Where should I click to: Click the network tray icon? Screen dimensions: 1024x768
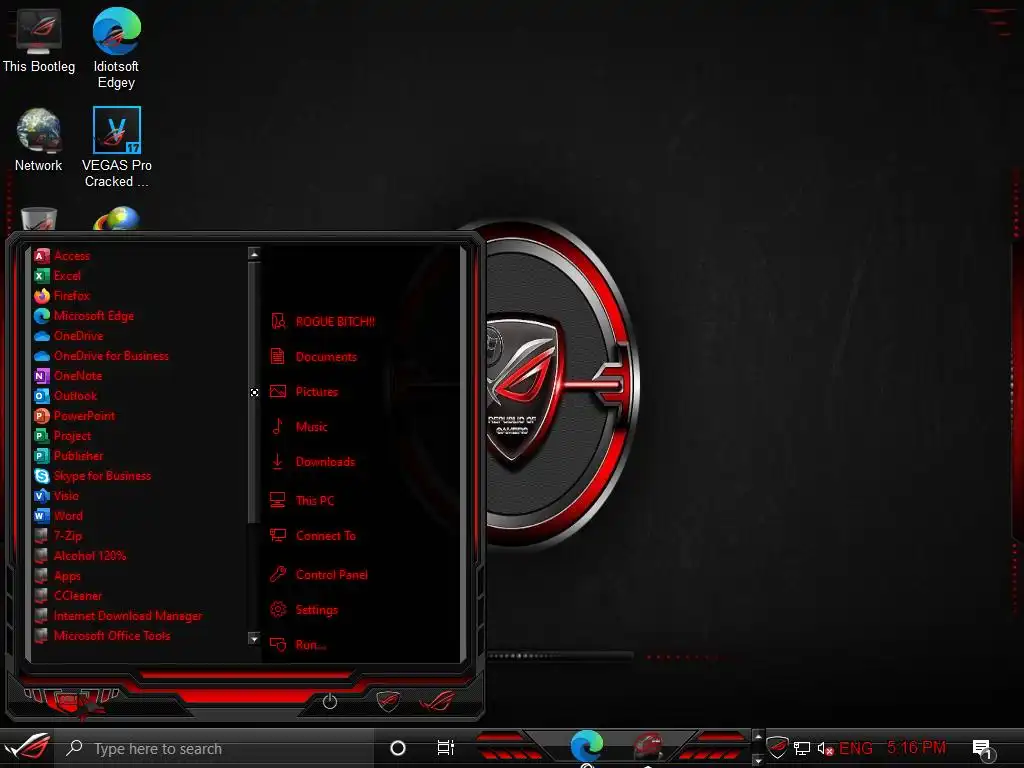coord(802,748)
